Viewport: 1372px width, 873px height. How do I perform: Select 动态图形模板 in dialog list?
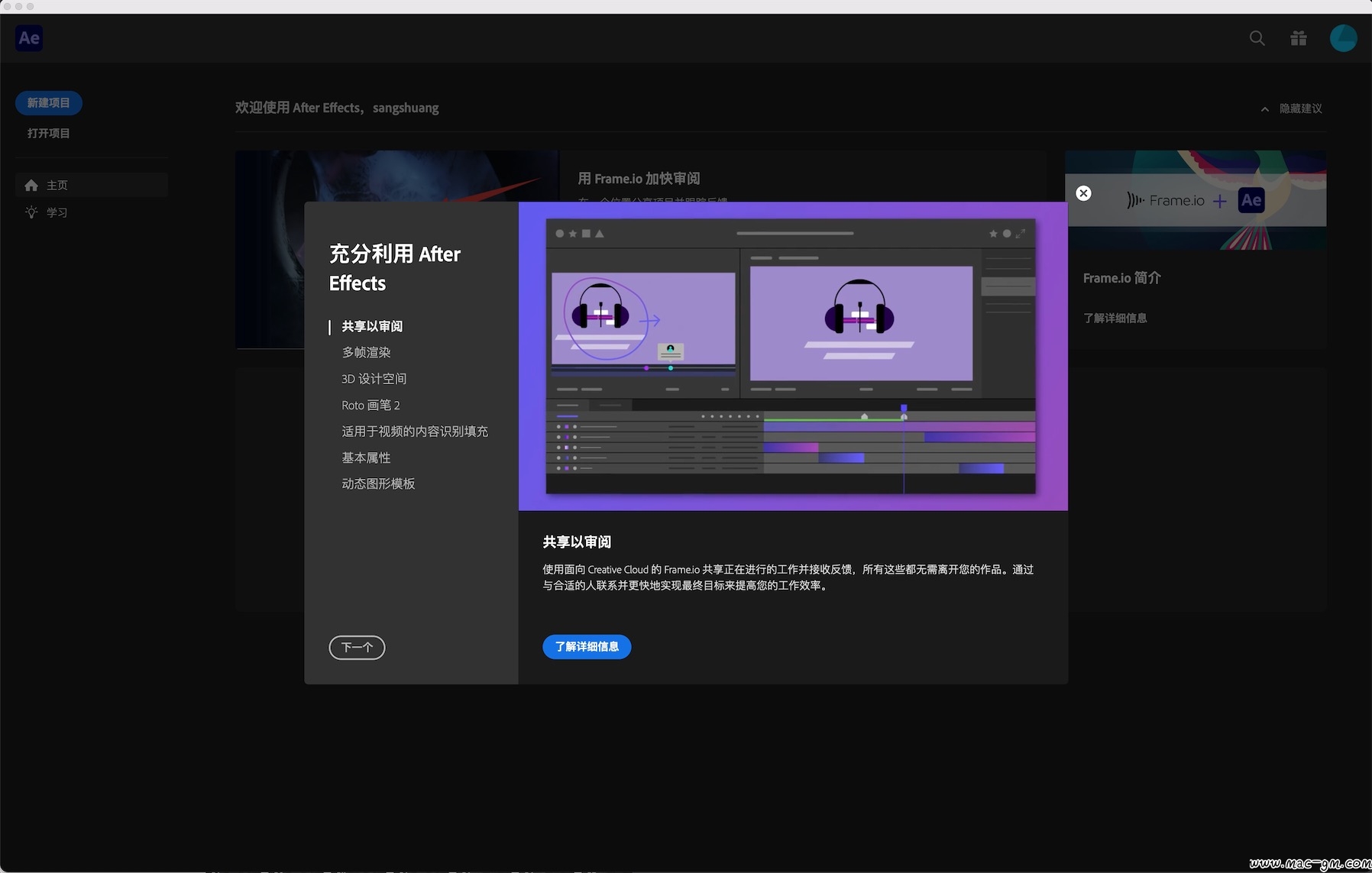click(378, 483)
